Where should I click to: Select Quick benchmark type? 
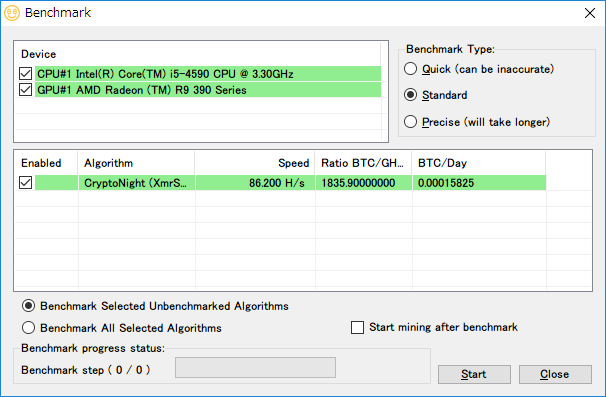pyautogui.click(x=410, y=69)
